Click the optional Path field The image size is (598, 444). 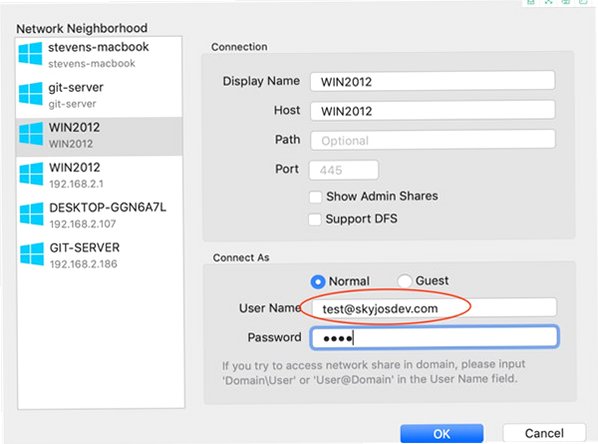(x=433, y=140)
